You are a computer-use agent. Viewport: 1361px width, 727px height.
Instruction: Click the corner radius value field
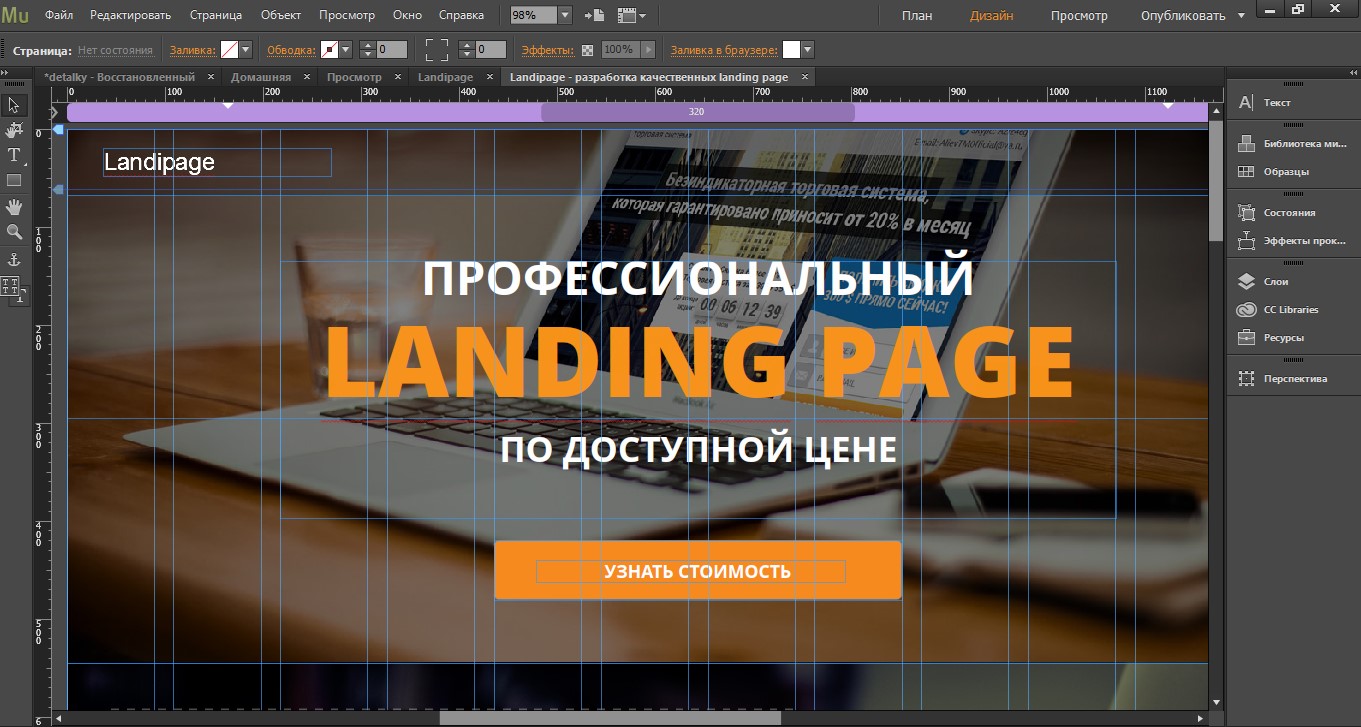491,49
